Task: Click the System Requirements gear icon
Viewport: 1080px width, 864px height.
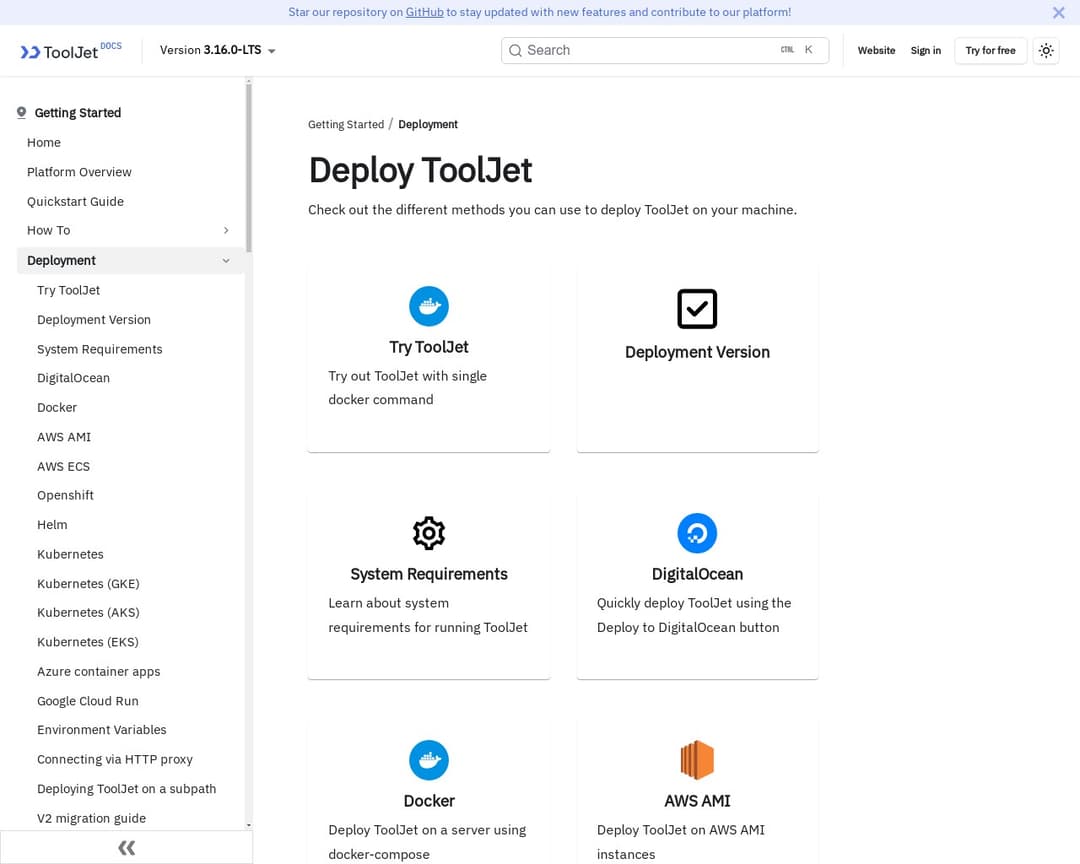Action: [428, 533]
